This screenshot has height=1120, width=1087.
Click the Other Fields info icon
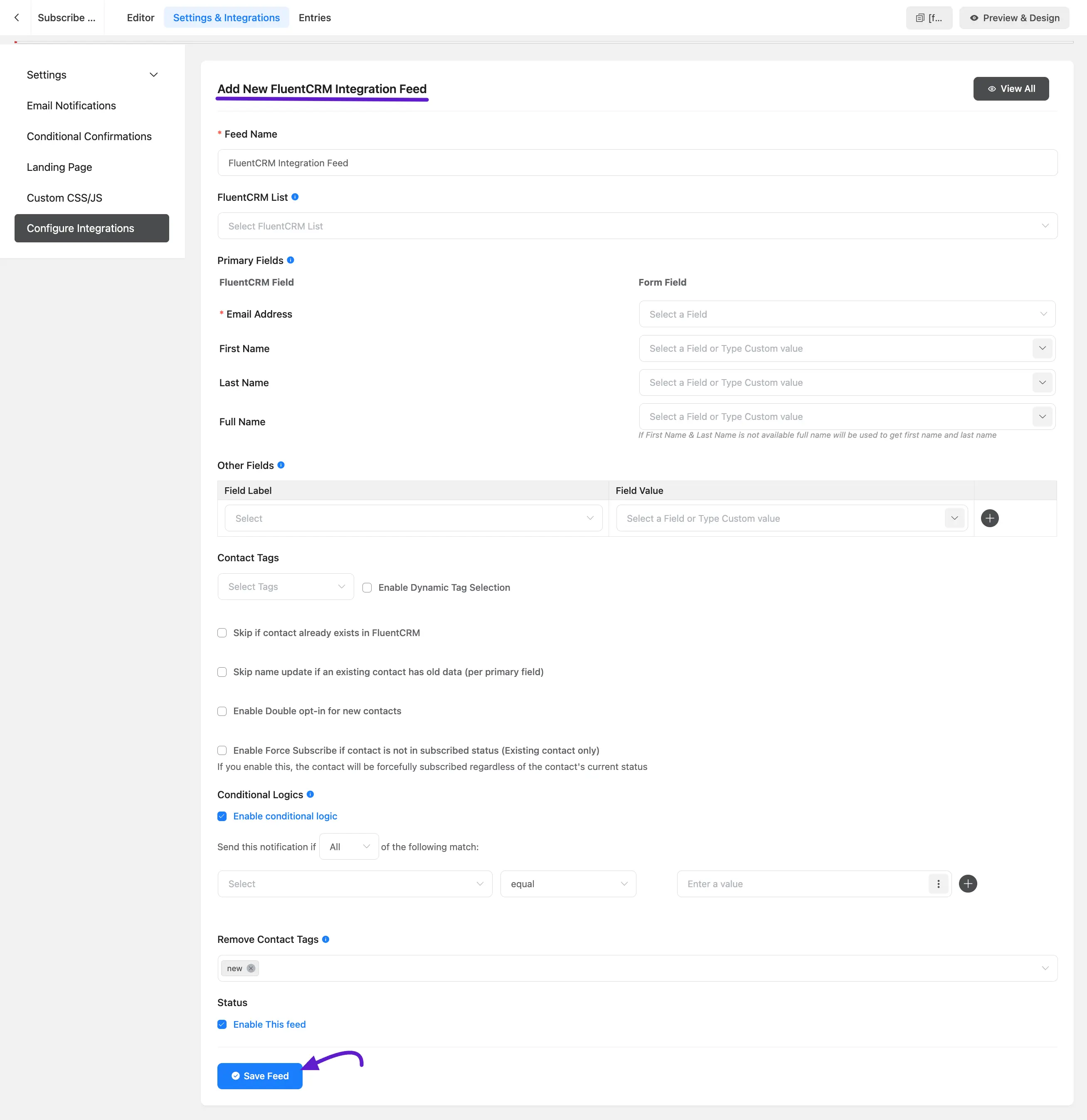(281, 465)
